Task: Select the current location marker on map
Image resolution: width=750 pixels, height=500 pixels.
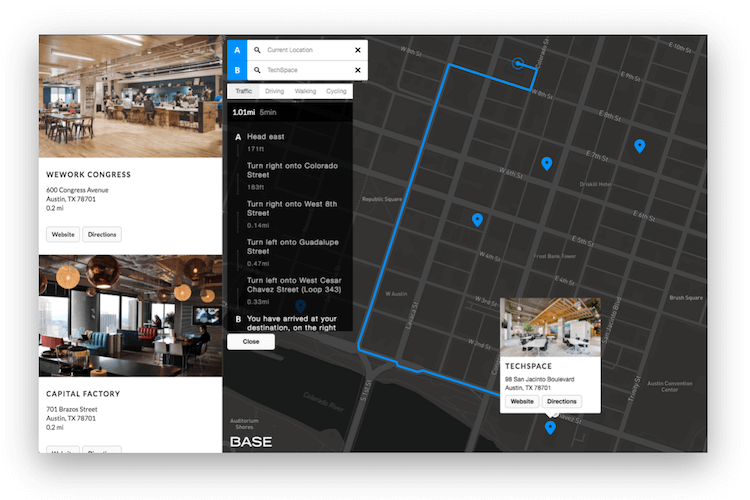Action: (518, 63)
